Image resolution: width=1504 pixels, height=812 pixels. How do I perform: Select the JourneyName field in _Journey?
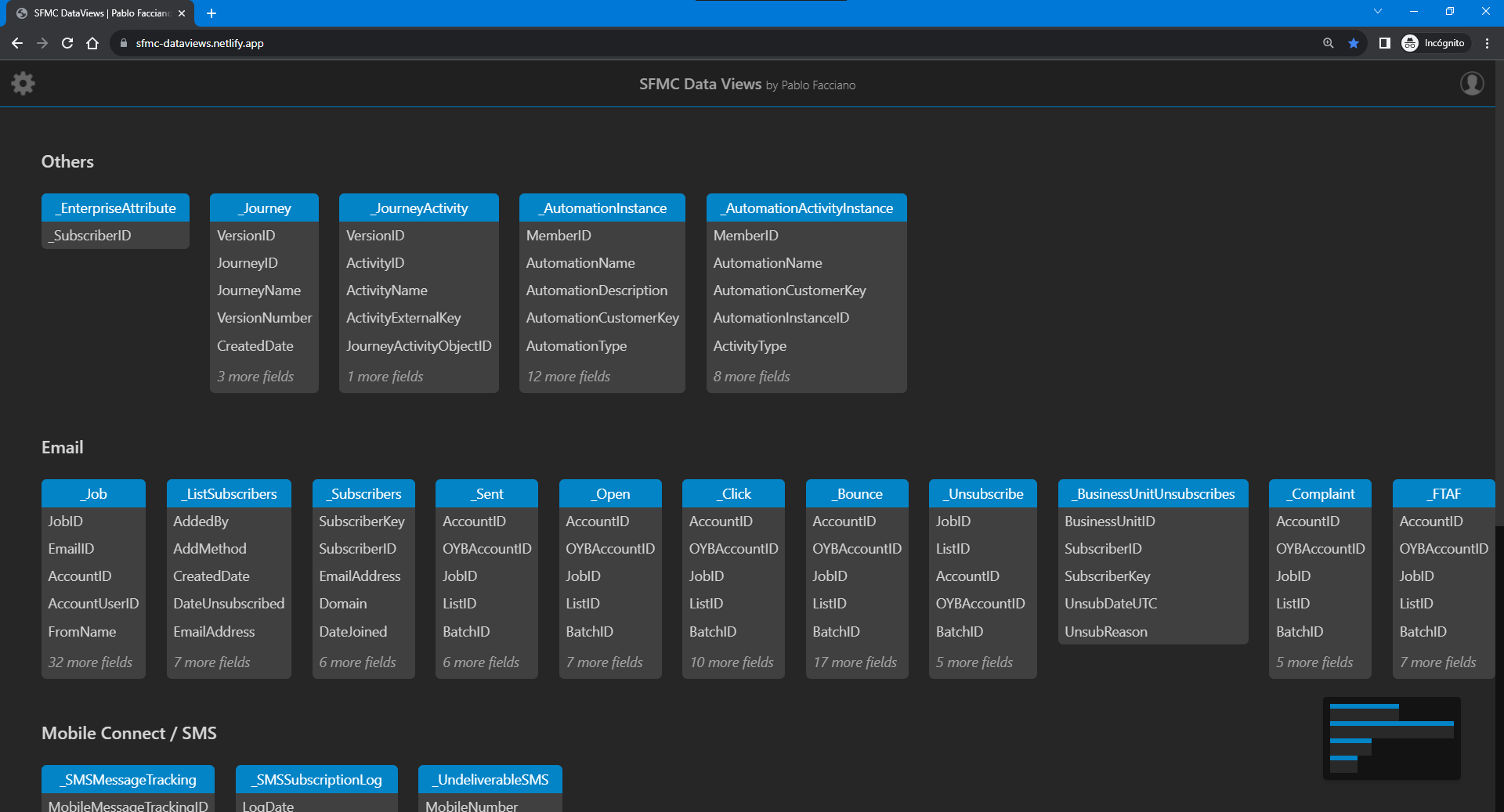pyautogui.click(x=264, y=291)
